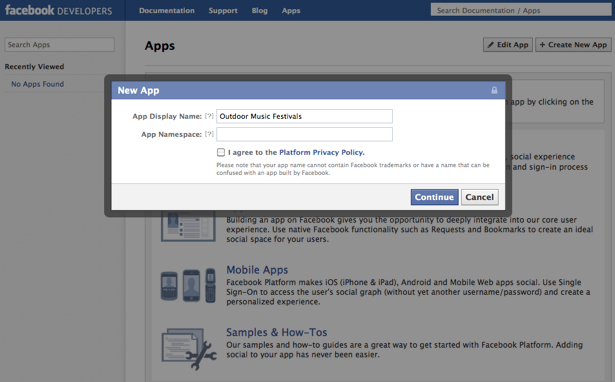The height and width of the screenshot is (382, 615).
Task: Open the Mobile Apps heading link
Action: point(257,270)
